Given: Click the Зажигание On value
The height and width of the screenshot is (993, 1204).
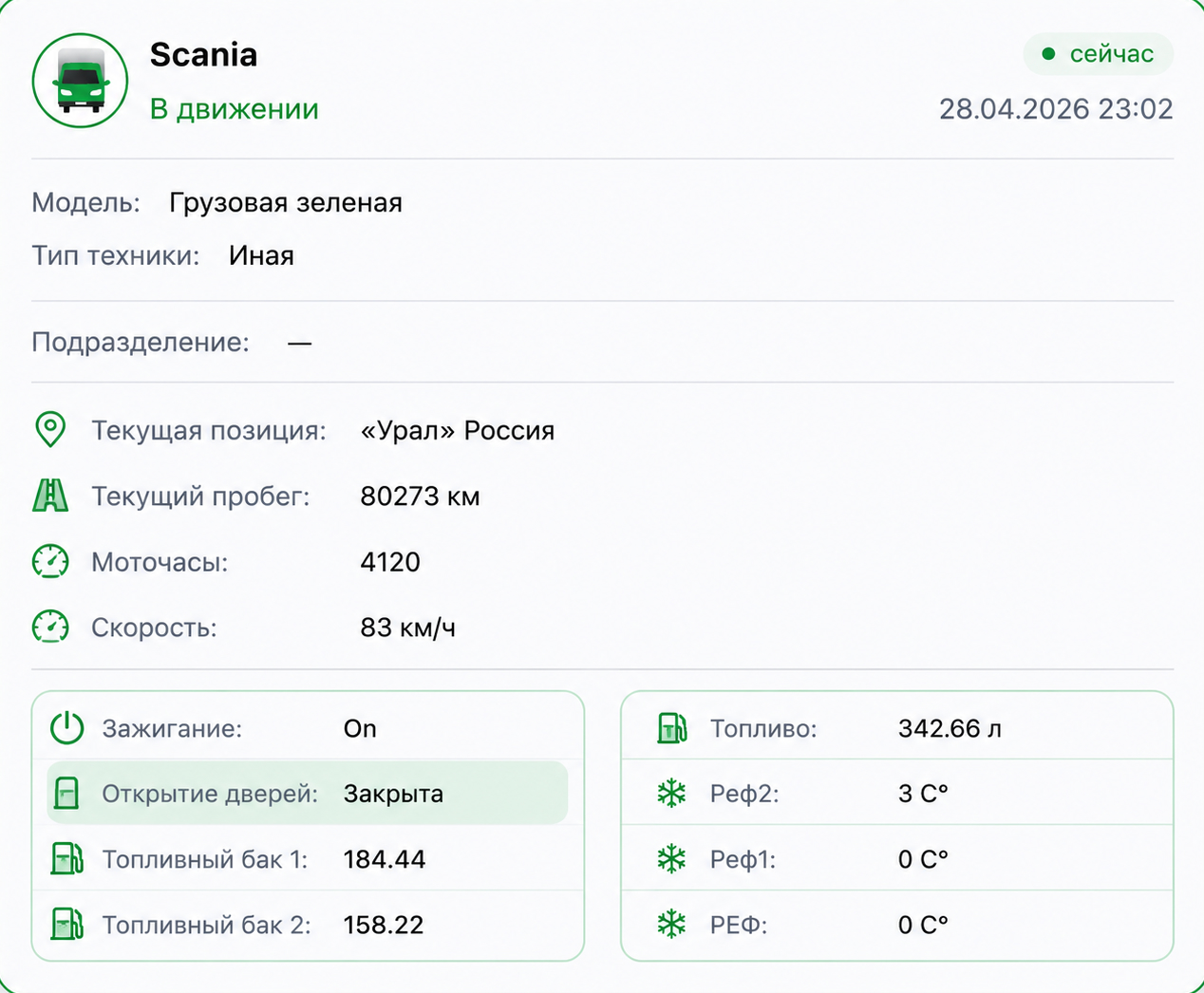Looking at the screenshot, I should click(x=360, y=728).
